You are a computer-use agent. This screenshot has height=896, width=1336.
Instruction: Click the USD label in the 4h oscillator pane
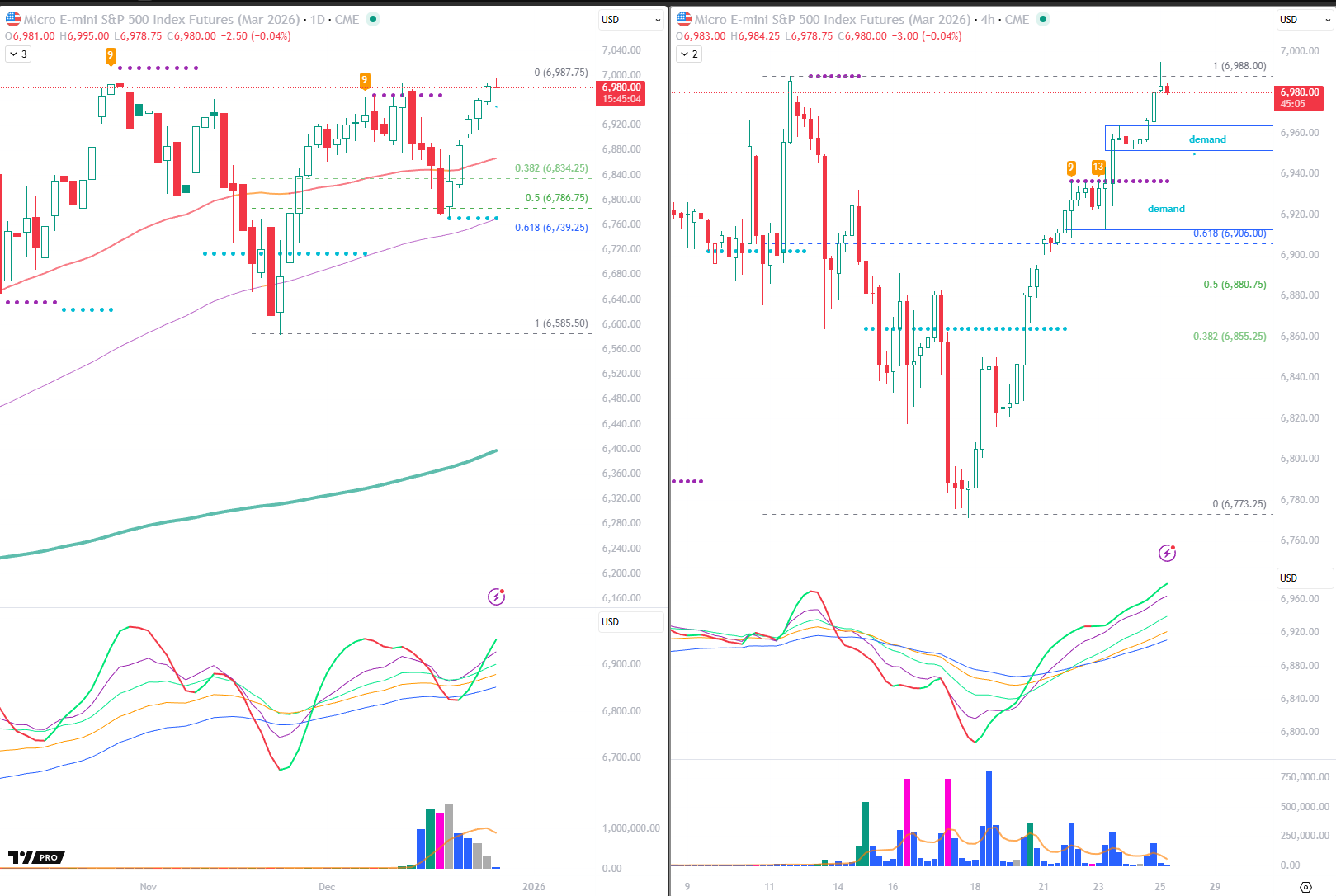click(x=1288, y=578)
